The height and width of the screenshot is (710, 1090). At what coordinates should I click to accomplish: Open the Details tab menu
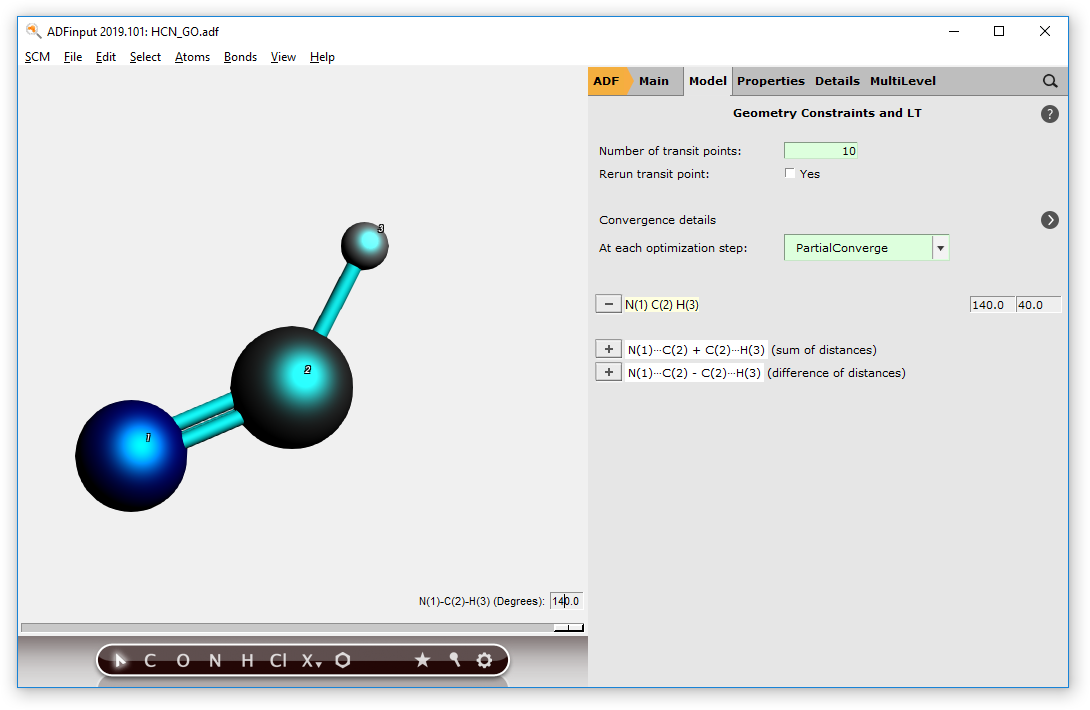837,81
